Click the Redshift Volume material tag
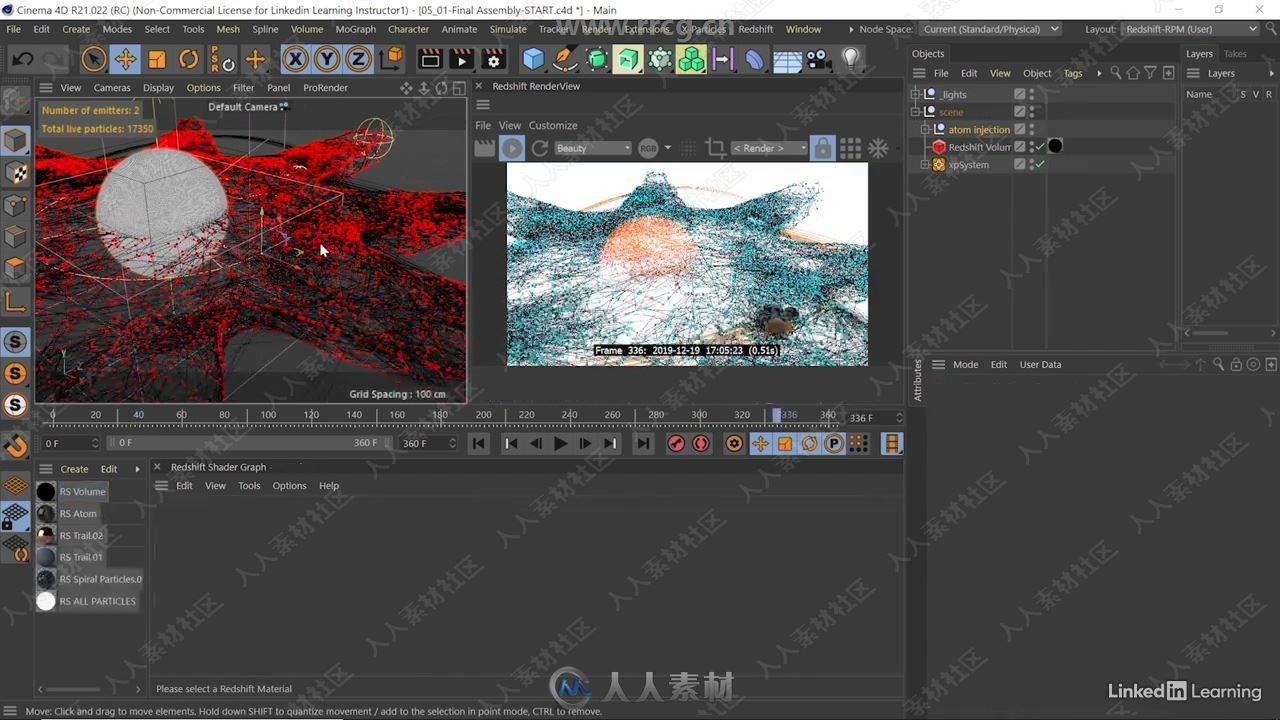1280x720 pixels. [1055, 147]
